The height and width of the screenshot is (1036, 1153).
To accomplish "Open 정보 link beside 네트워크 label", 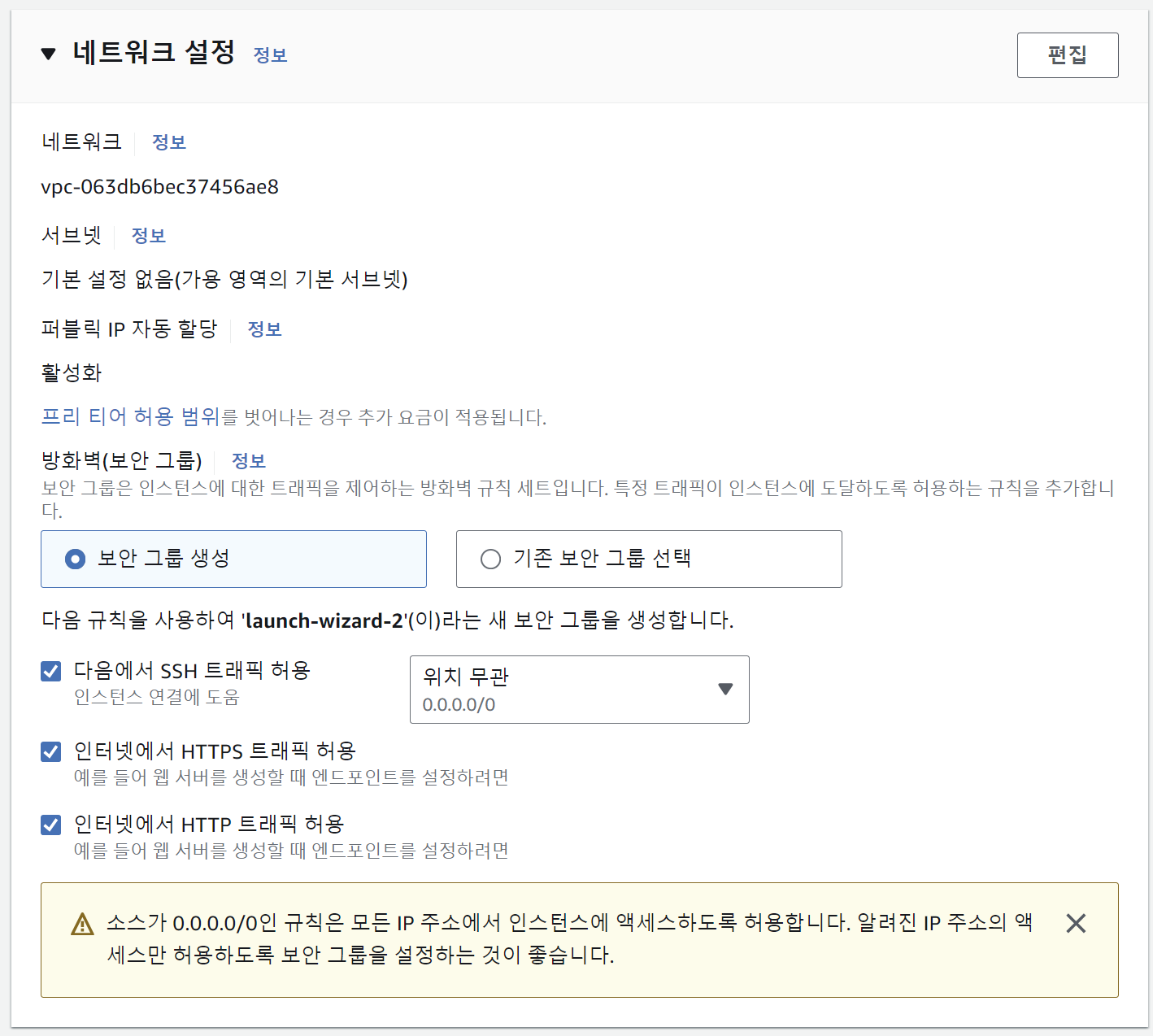I will pos(169,142).
